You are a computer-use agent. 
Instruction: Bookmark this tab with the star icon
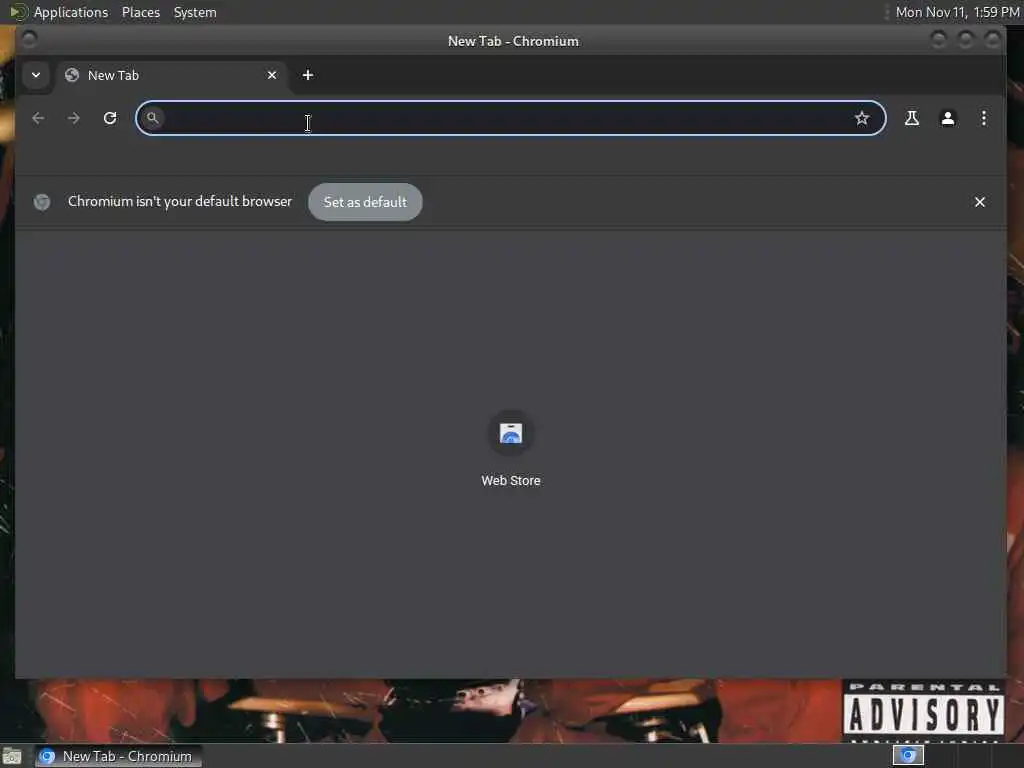(x=862, y=118)
